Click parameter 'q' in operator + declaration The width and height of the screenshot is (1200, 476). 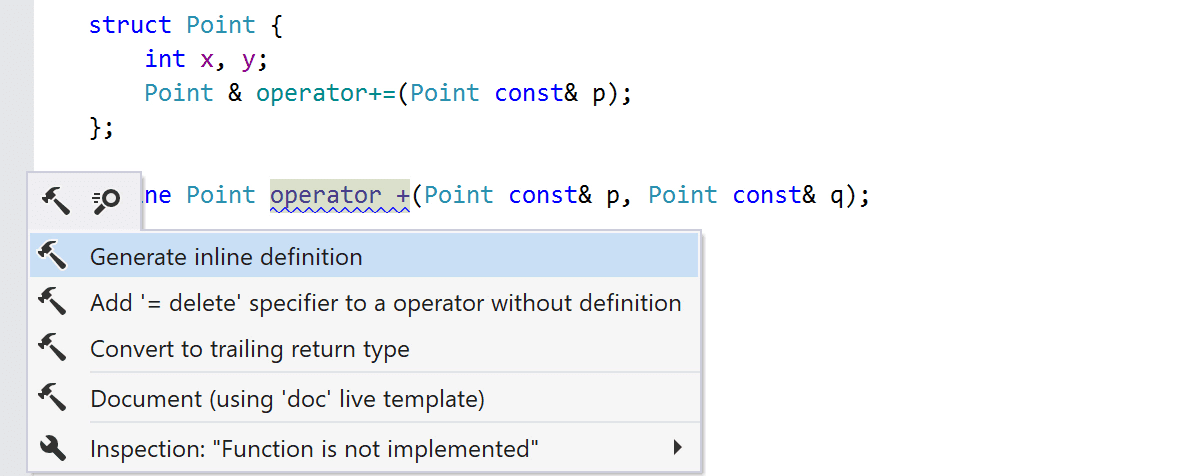click(x=837, y=196)
